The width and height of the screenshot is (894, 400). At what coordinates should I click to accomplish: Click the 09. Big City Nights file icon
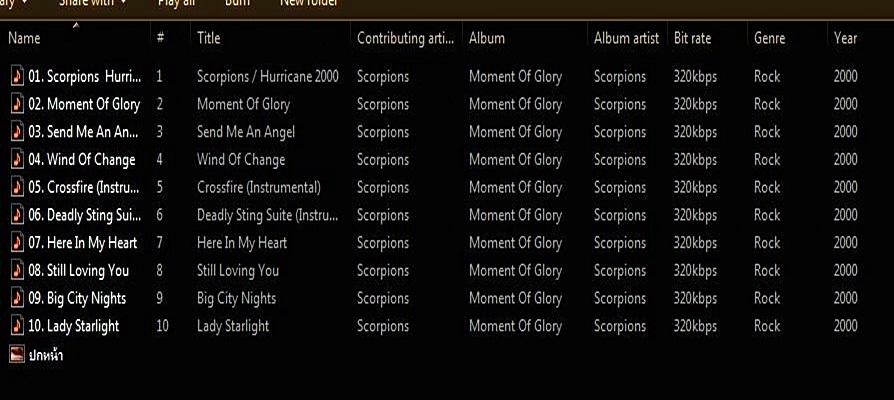[16, 298]
